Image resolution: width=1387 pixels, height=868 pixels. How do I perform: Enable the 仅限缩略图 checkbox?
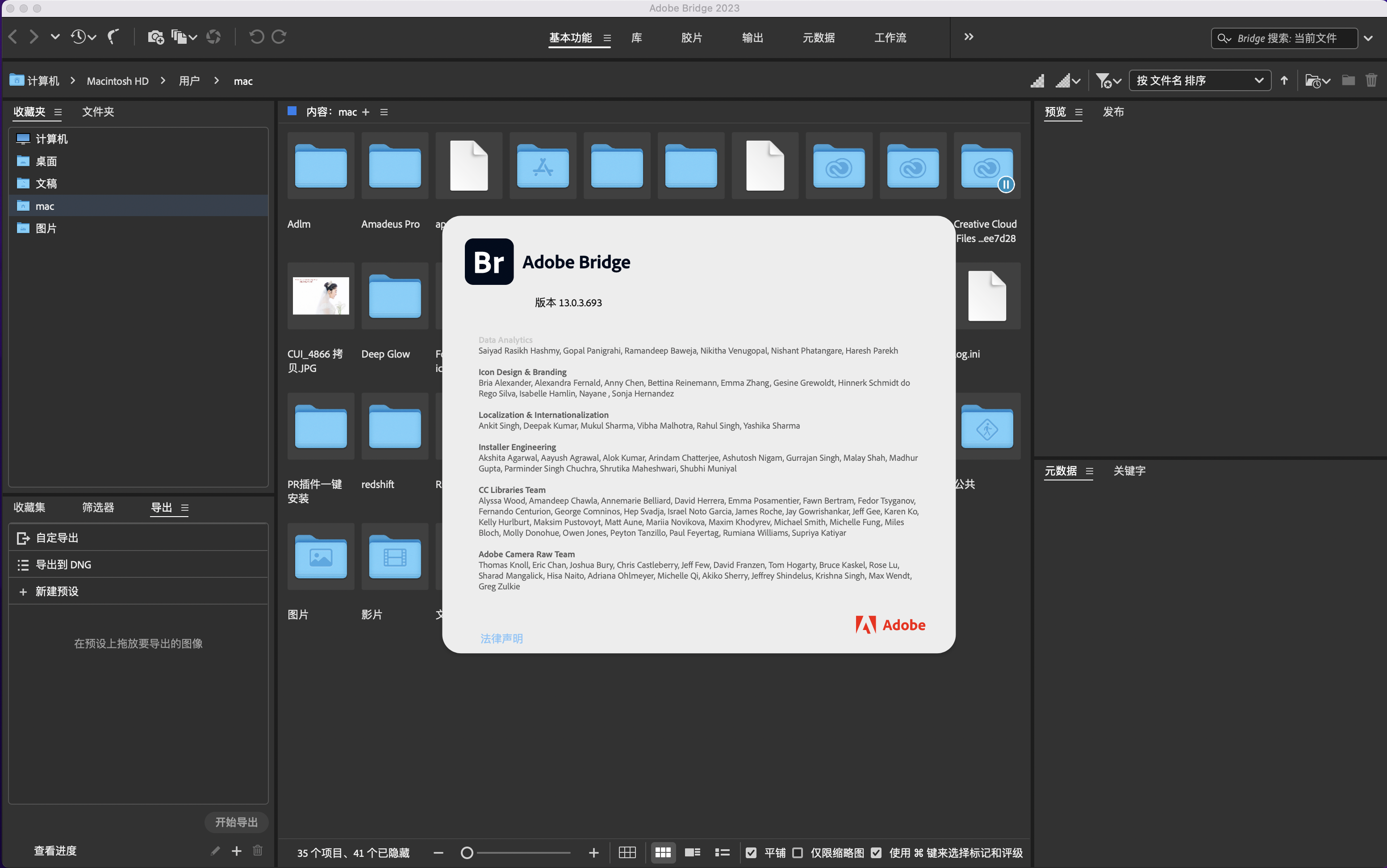[x=798, y=852]
